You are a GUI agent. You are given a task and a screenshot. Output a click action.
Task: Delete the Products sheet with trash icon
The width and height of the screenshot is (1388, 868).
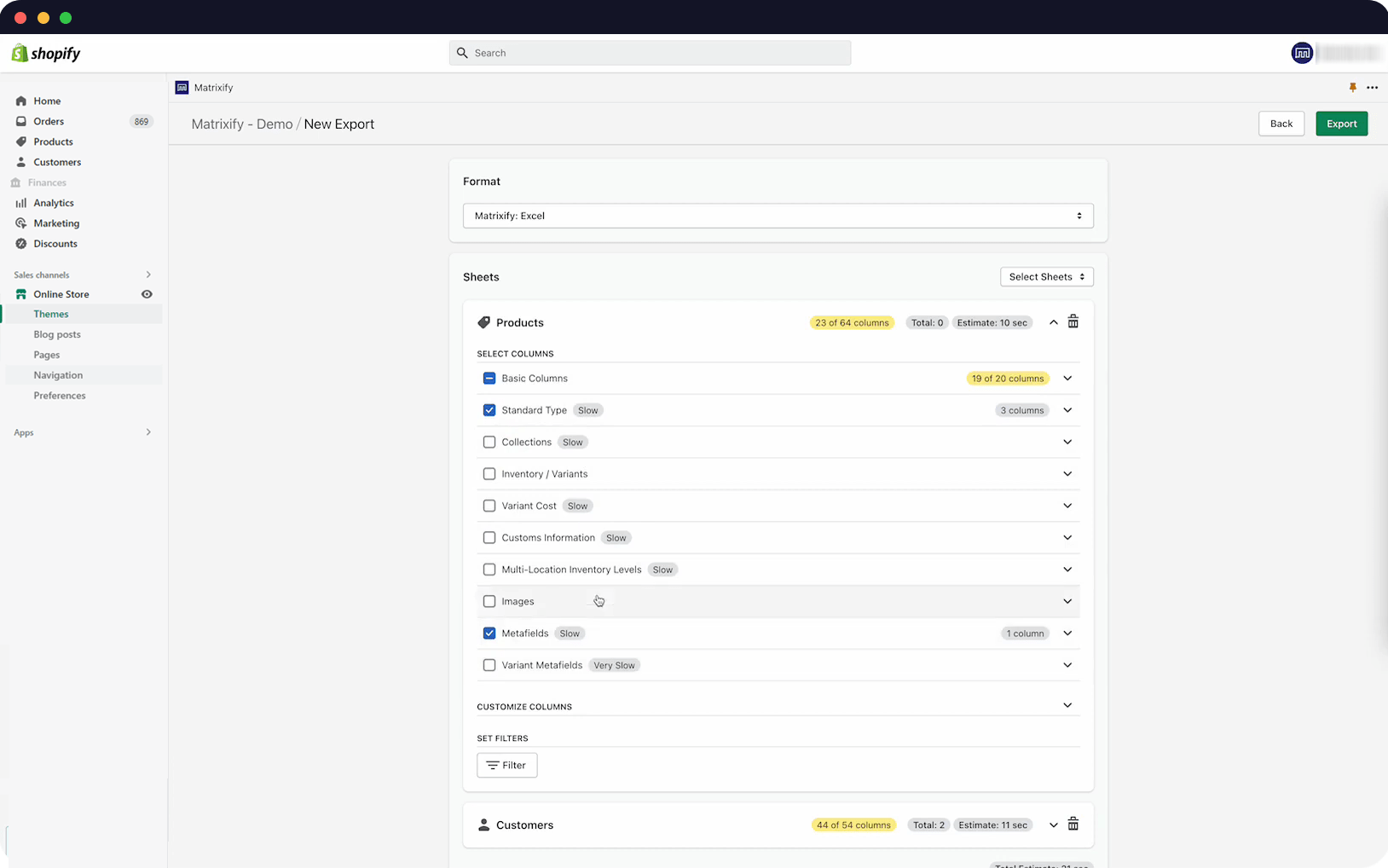pos(1073,322)
